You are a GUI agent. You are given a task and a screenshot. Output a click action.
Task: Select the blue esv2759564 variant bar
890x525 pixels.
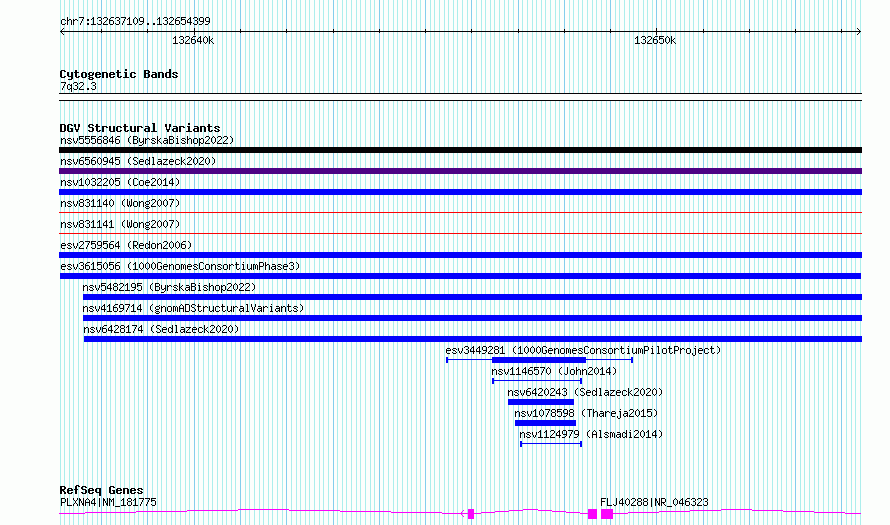[x=460, y=255]
